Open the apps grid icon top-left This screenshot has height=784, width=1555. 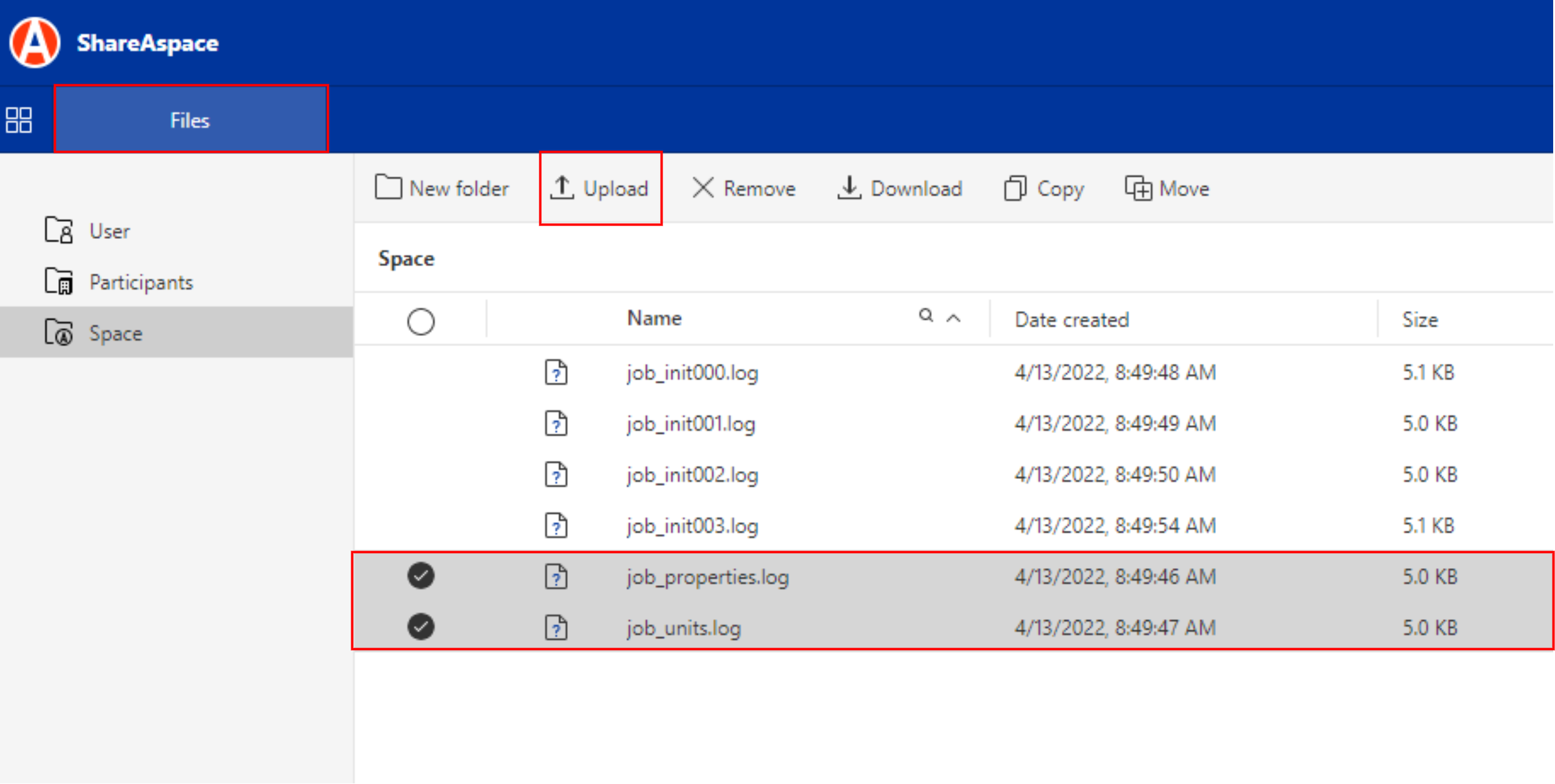tap(19, 119)
